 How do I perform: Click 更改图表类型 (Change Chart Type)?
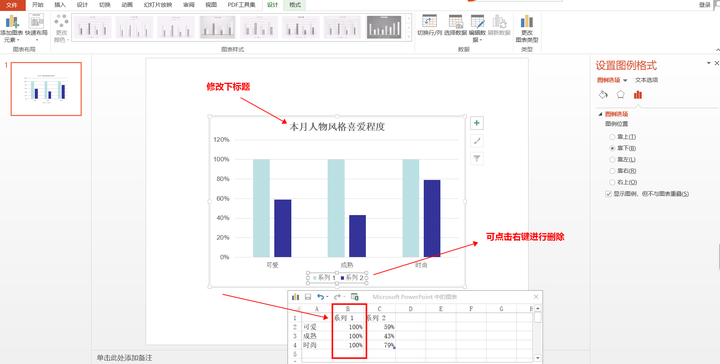click(x=527, y=28)
